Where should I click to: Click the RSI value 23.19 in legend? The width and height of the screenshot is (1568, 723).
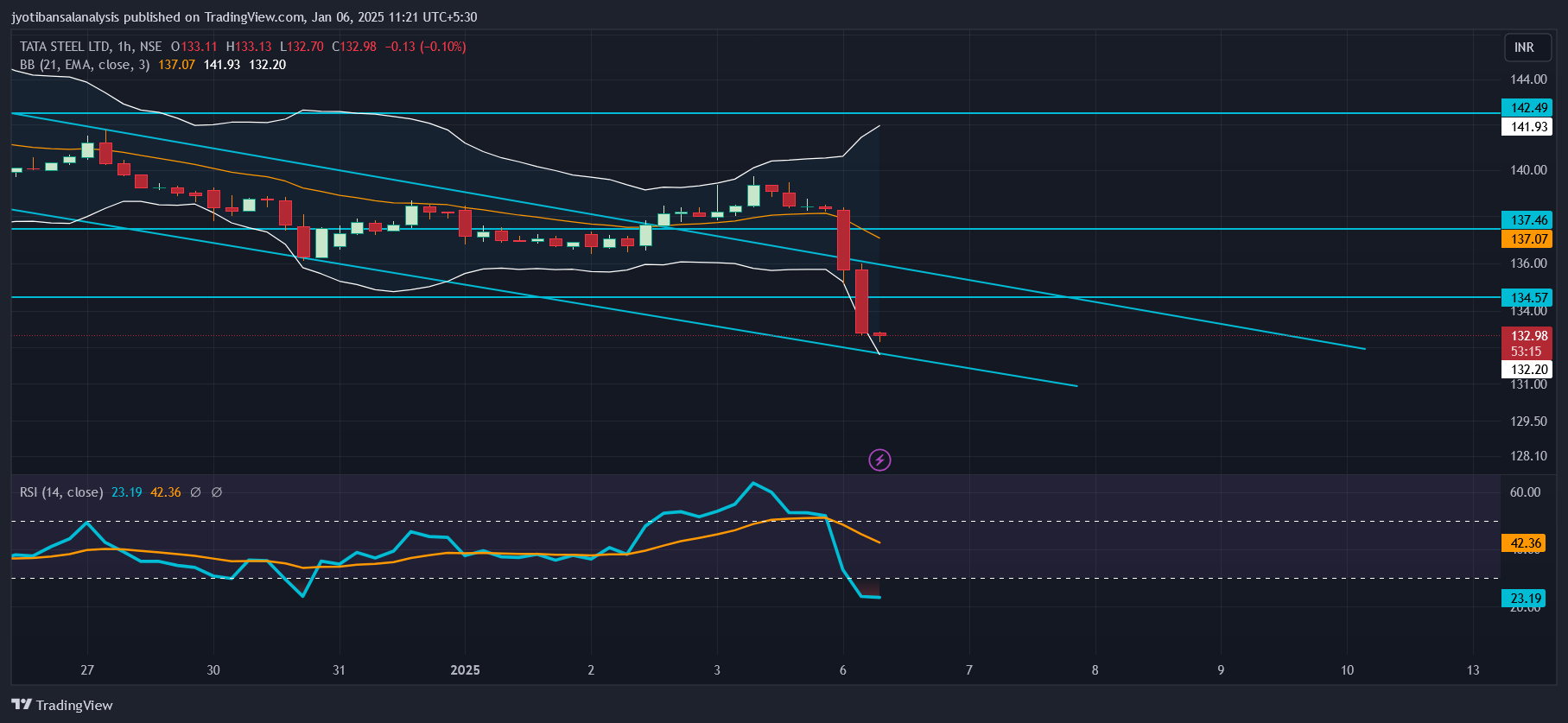click(127, 492)
